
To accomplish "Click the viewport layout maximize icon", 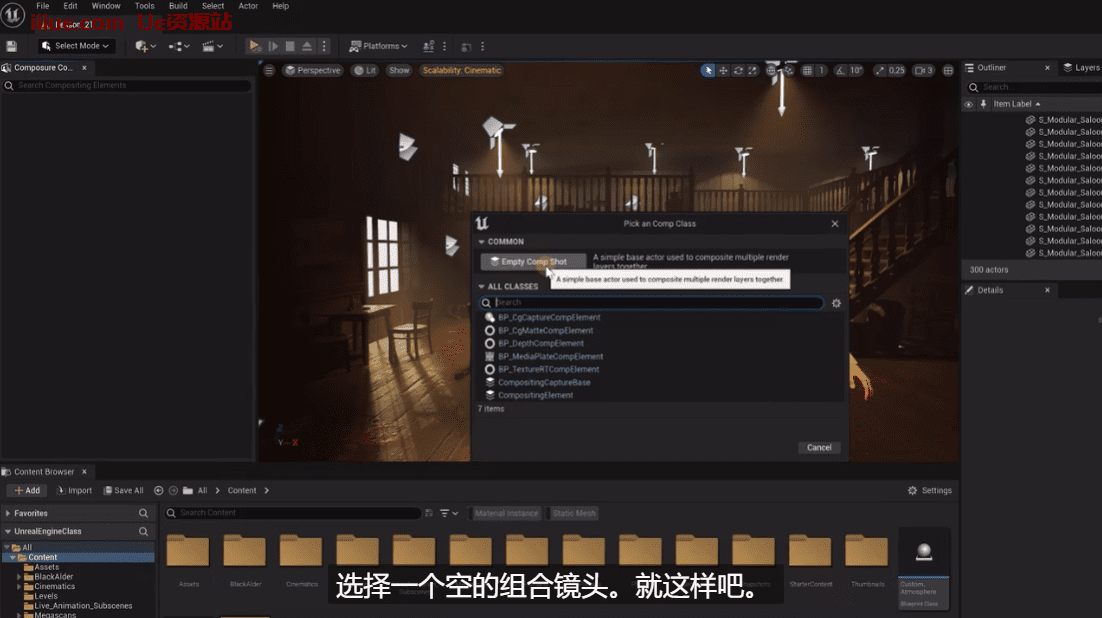I will pos(947,70).
